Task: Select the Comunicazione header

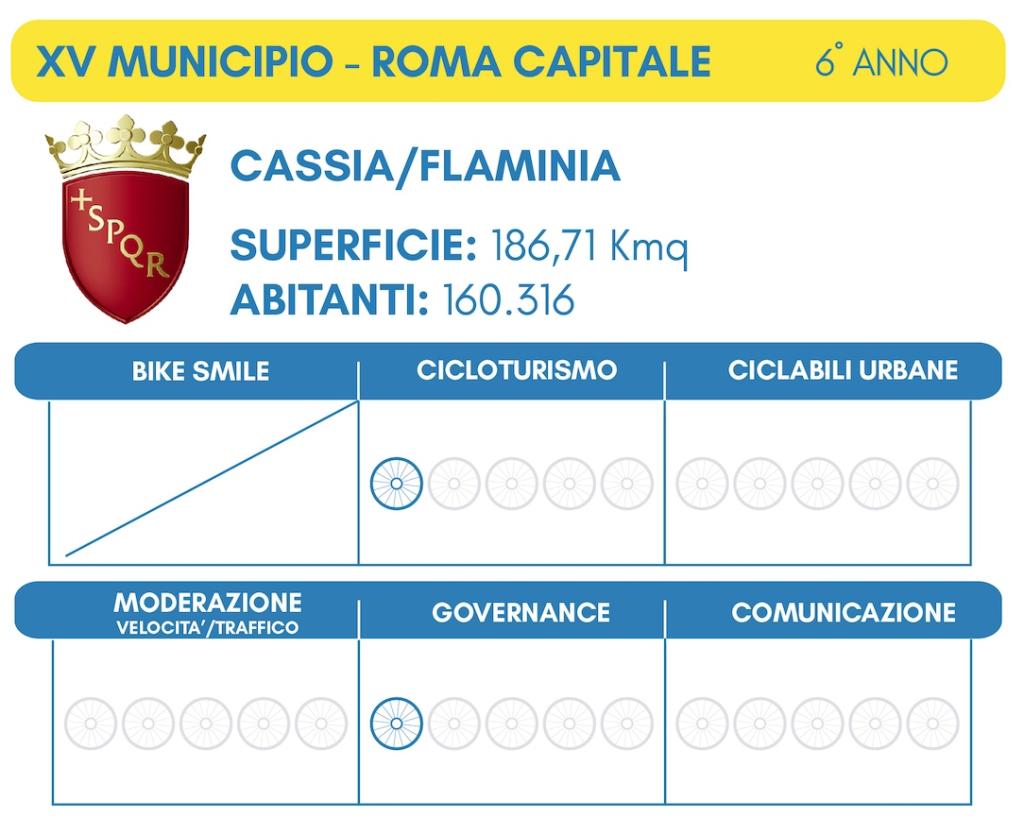Action: tap(843, 612)
